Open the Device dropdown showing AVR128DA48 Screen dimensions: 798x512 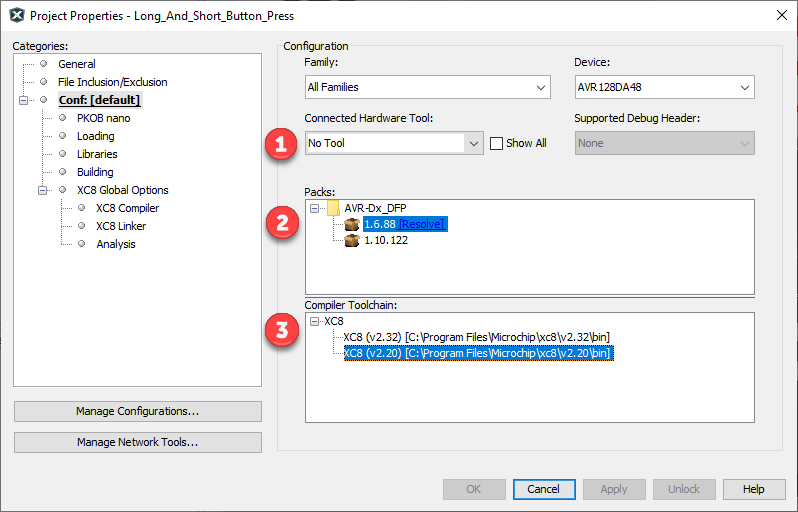(664, 88)
